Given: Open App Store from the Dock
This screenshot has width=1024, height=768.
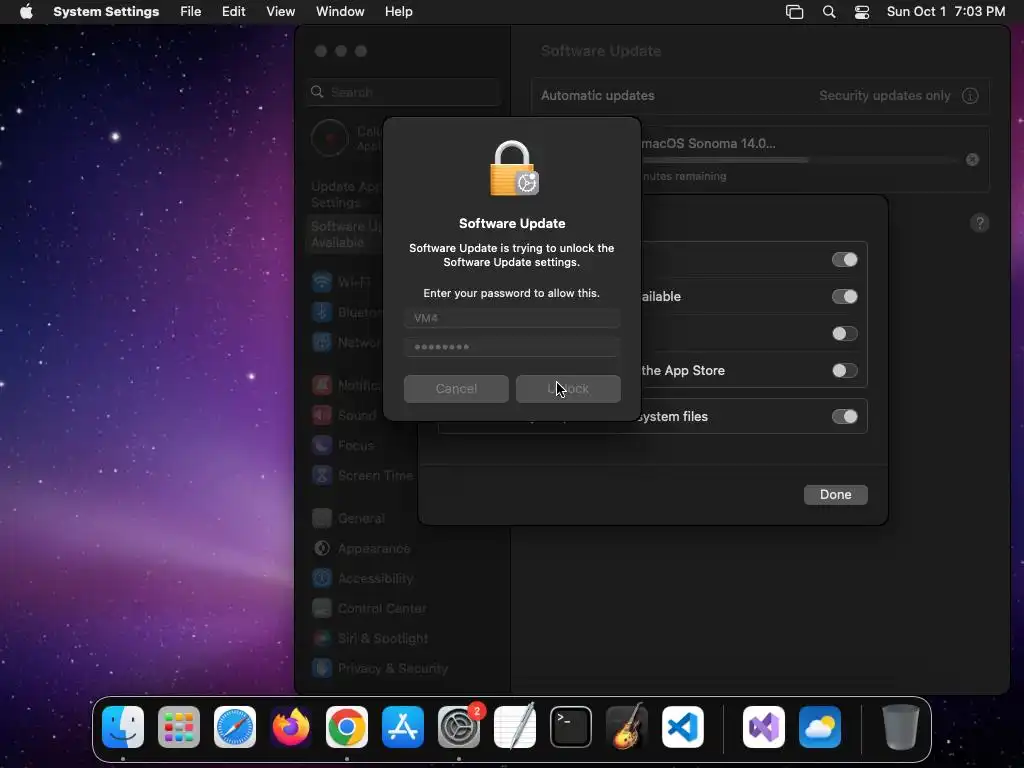Looking at the screenshot, I should pos(403,727).
